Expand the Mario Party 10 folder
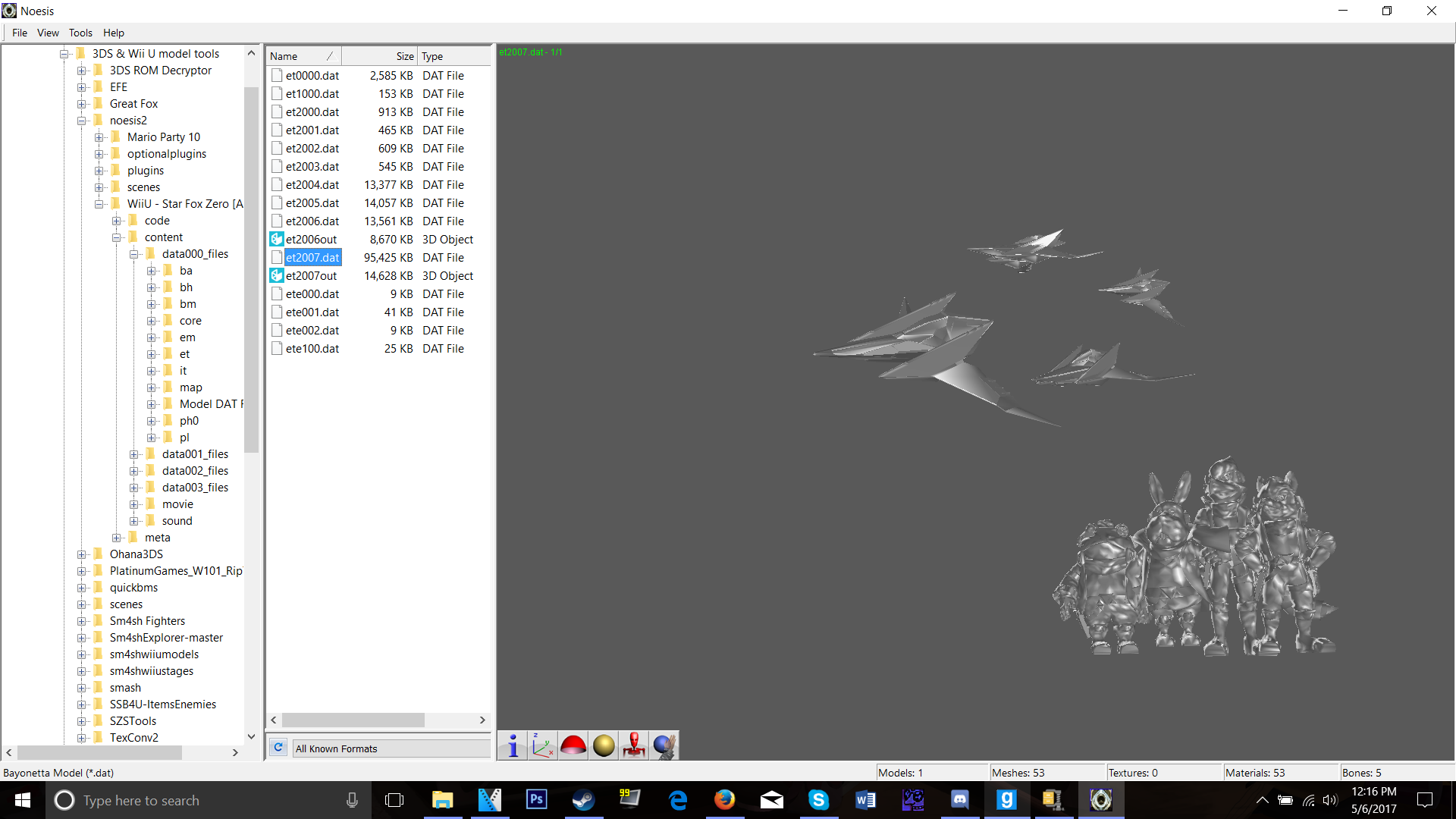The width and height of the screenshot is (1456, 819). click(99, 137)
